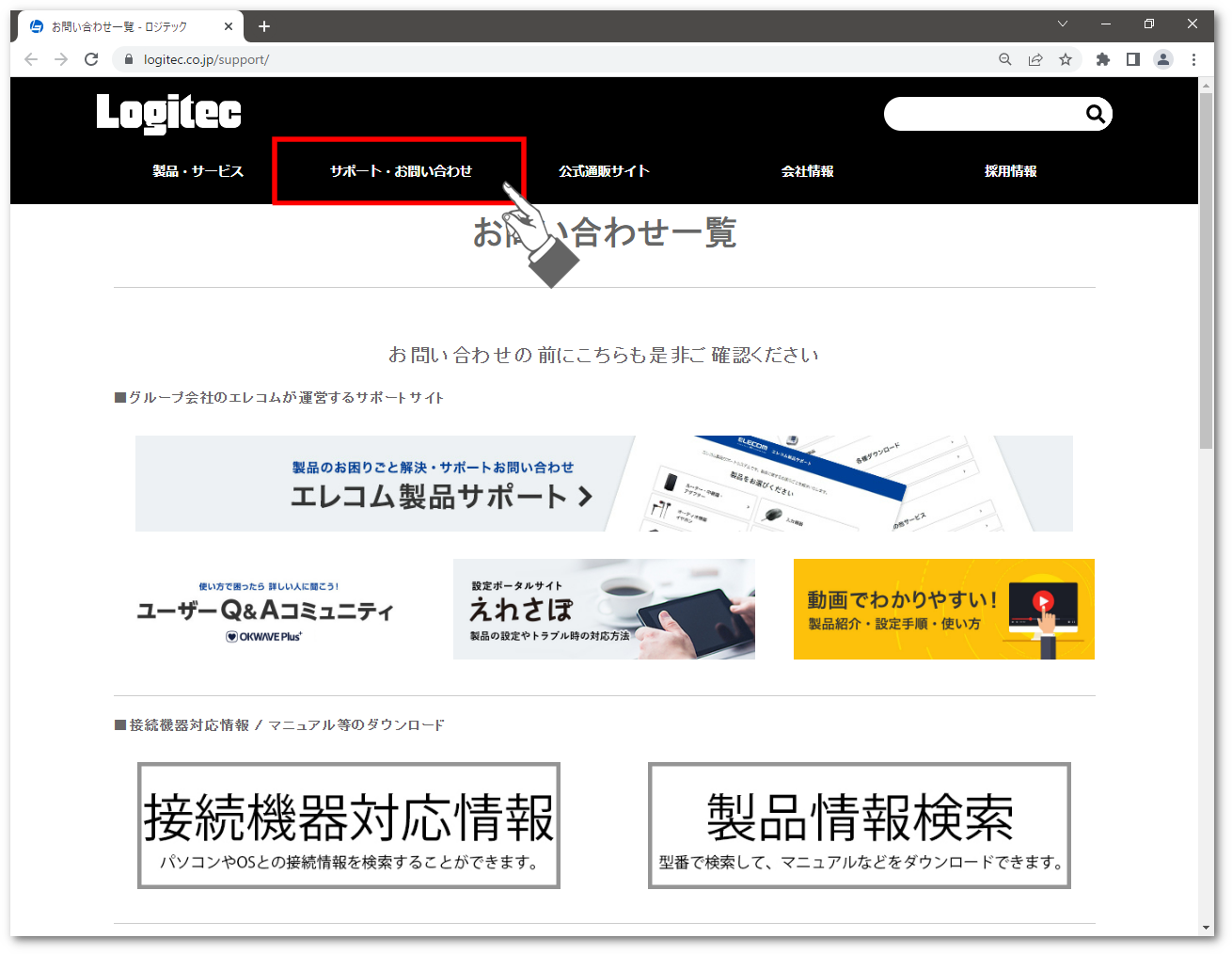This screenshot has height=954, width=1232.
Task: Open the エレコム製品サポート banner
Action: (604, 484)
